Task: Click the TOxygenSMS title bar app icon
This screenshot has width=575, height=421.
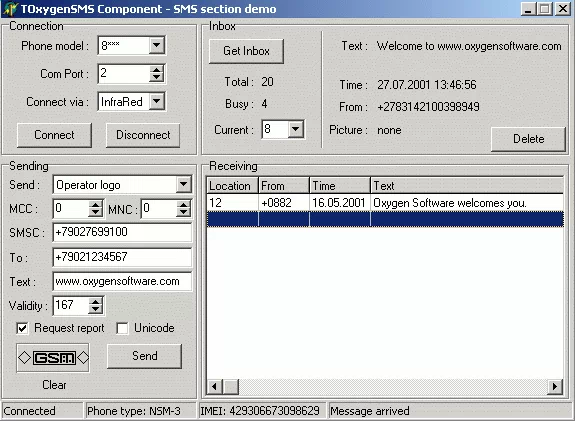Action: 10,9
